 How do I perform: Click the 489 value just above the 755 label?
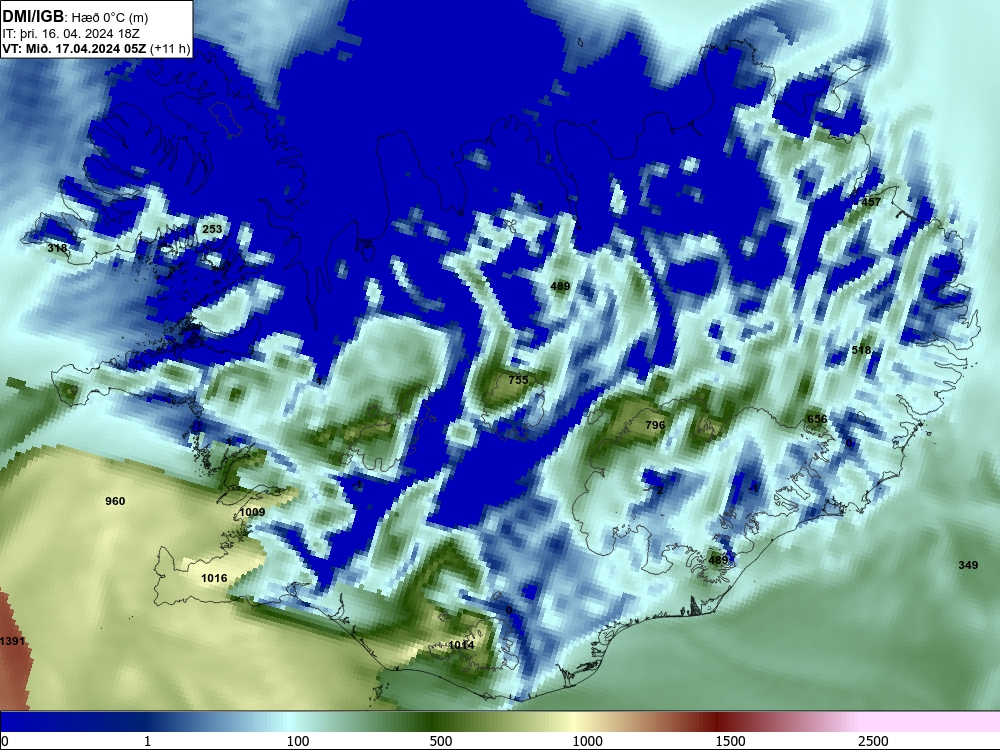coord(560,286)
